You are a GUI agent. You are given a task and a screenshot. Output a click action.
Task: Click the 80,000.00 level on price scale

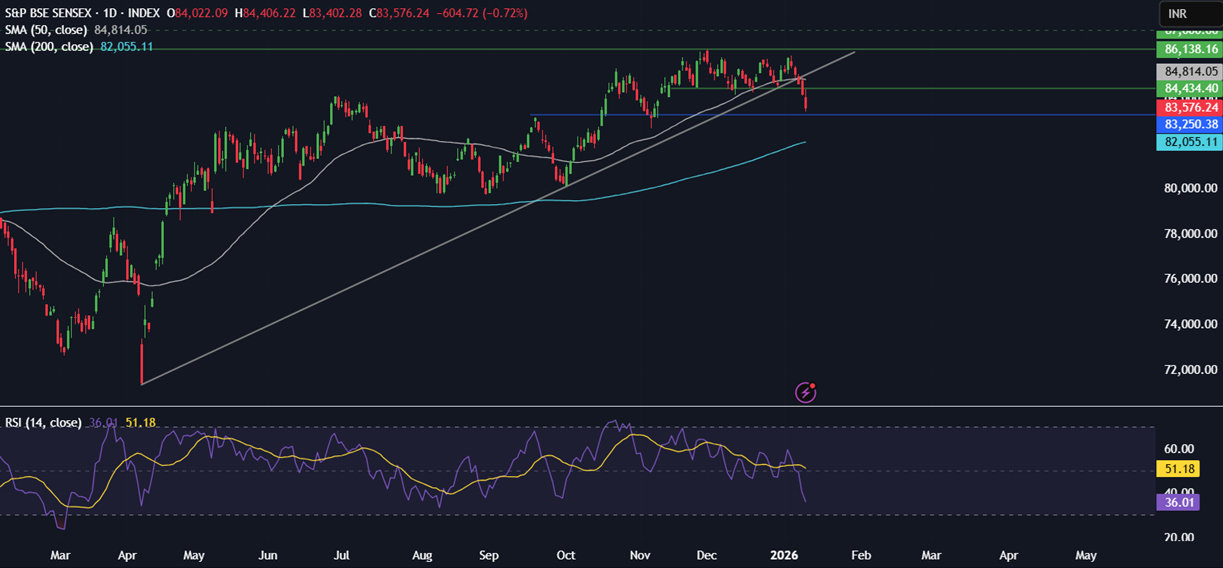click(x=1188, y=188)
